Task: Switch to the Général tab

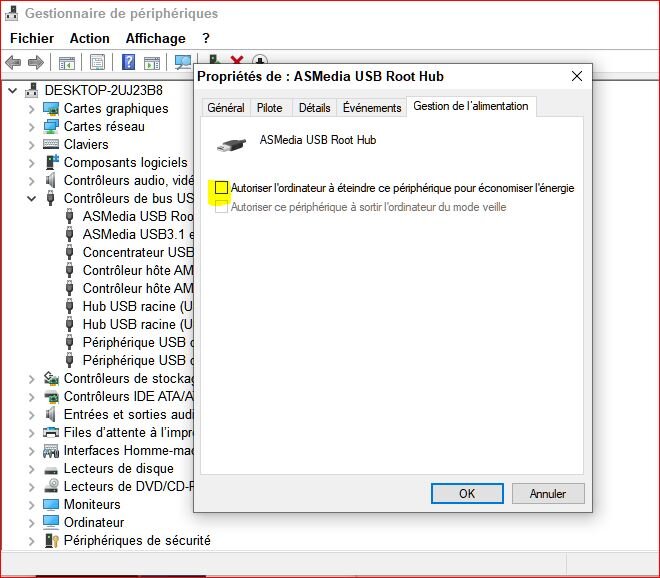Action: pos(226,108)
